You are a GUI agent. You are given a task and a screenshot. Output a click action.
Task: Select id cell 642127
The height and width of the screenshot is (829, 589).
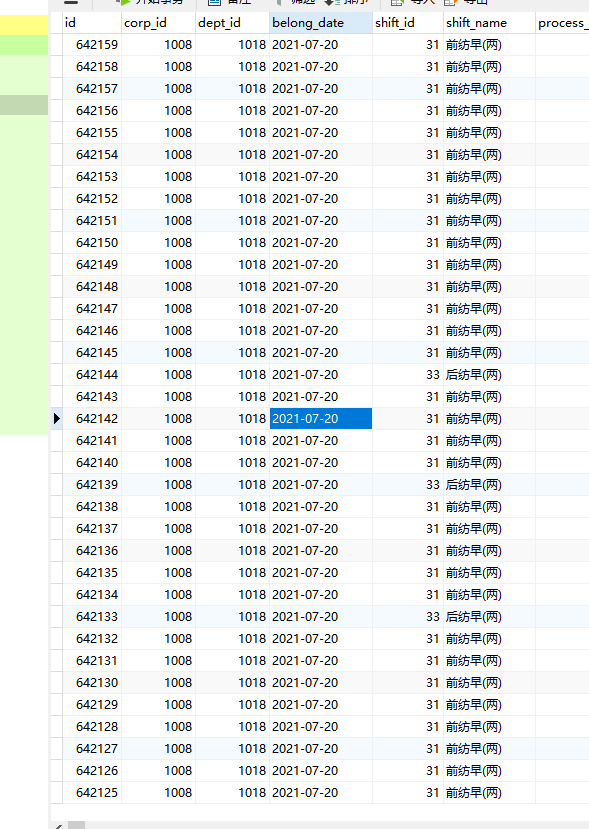[92, 749]
